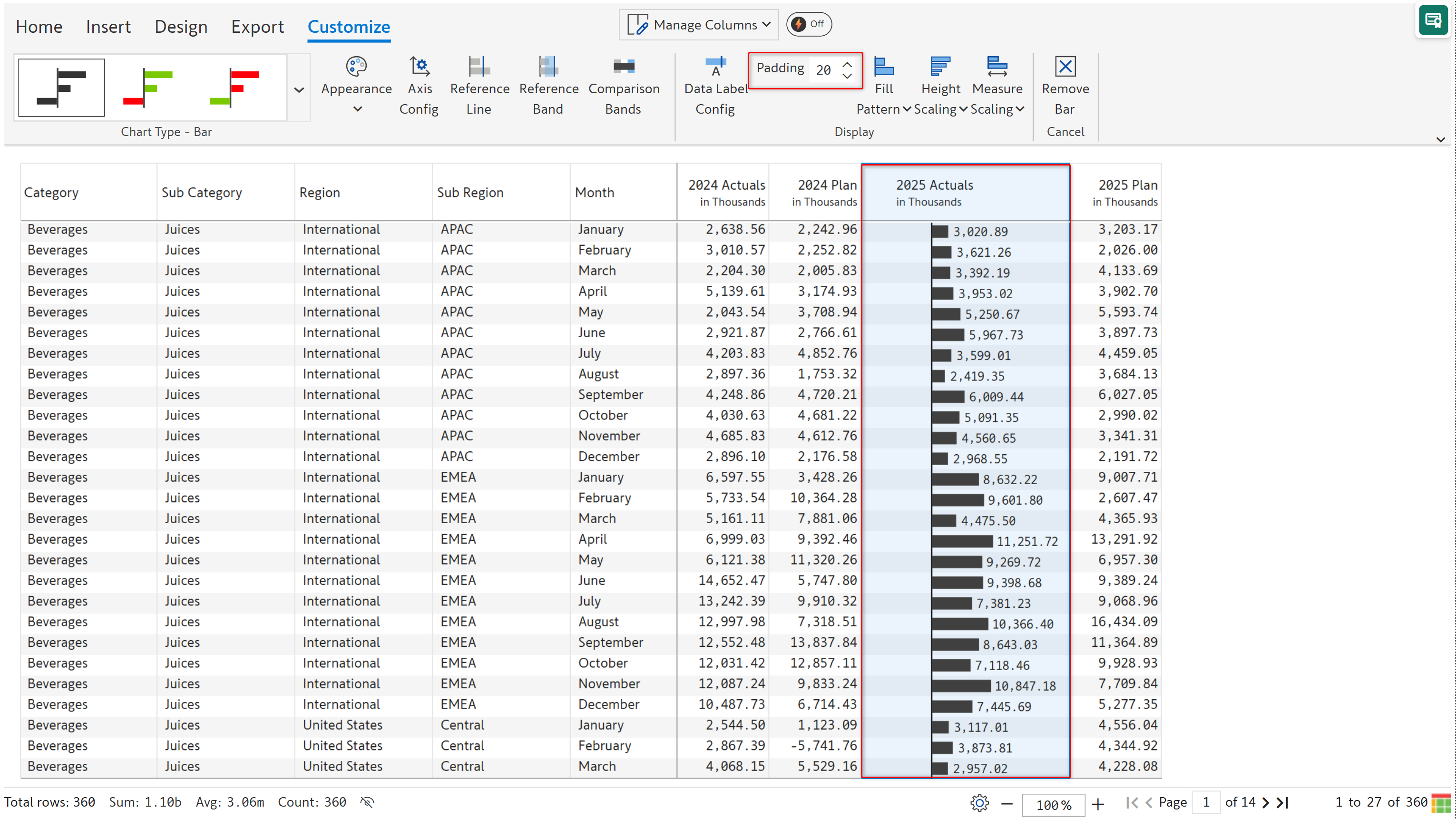Open Manage Columns dropdown
1456x819 pixels.
pyautogui.click(x=699, y=25)
